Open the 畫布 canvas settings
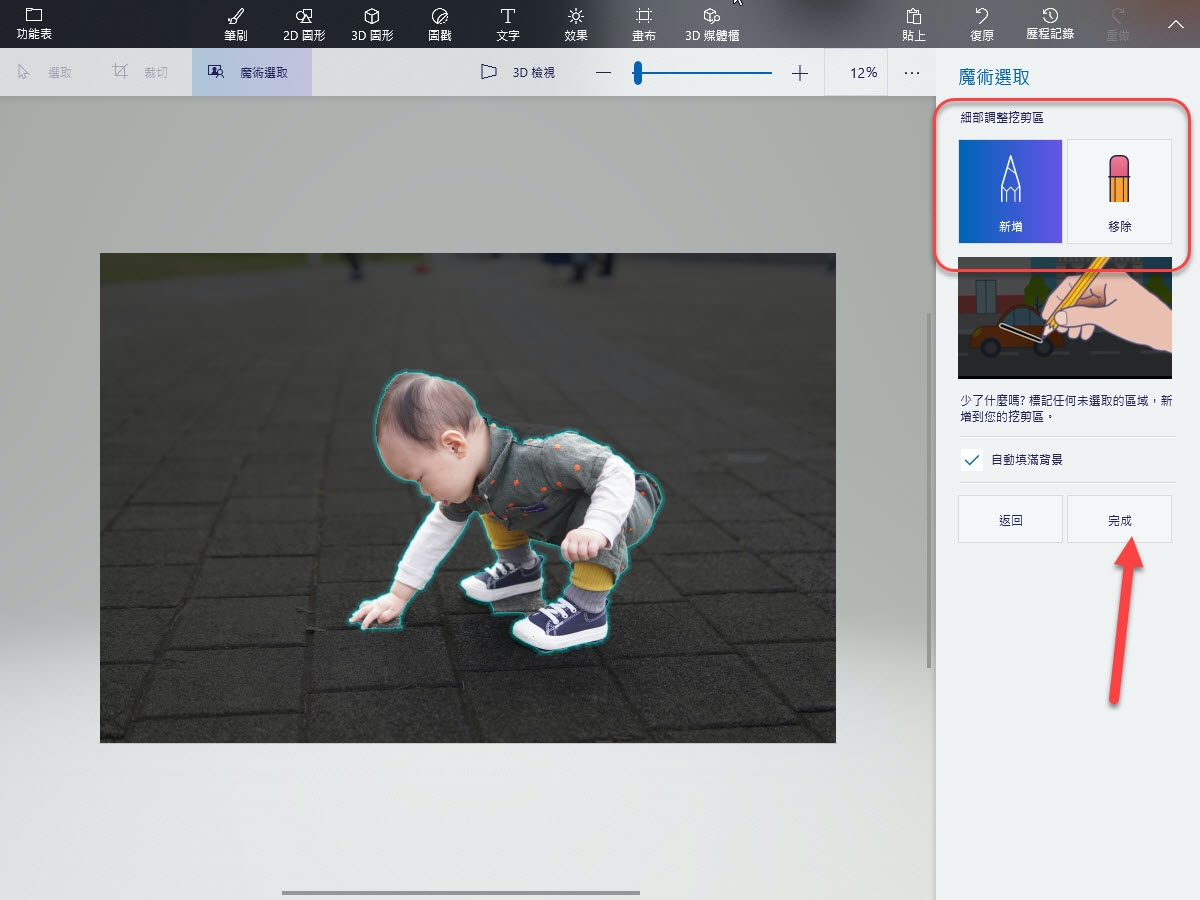Image resolution: width=1200 pixels, height=900 pixels. tap(644, 24)
